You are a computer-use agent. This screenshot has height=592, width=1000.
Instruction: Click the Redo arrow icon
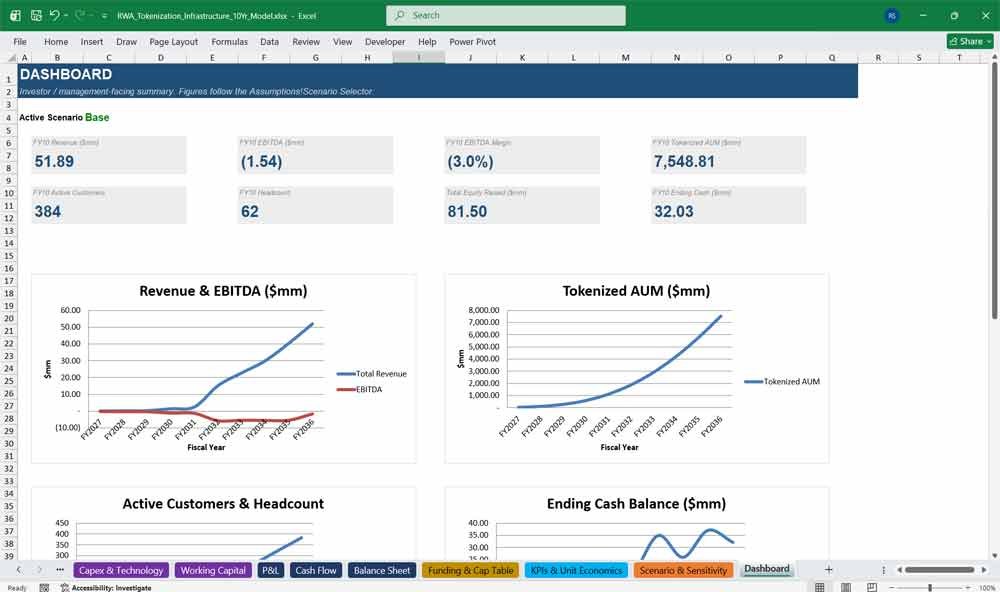pos(80,15)
